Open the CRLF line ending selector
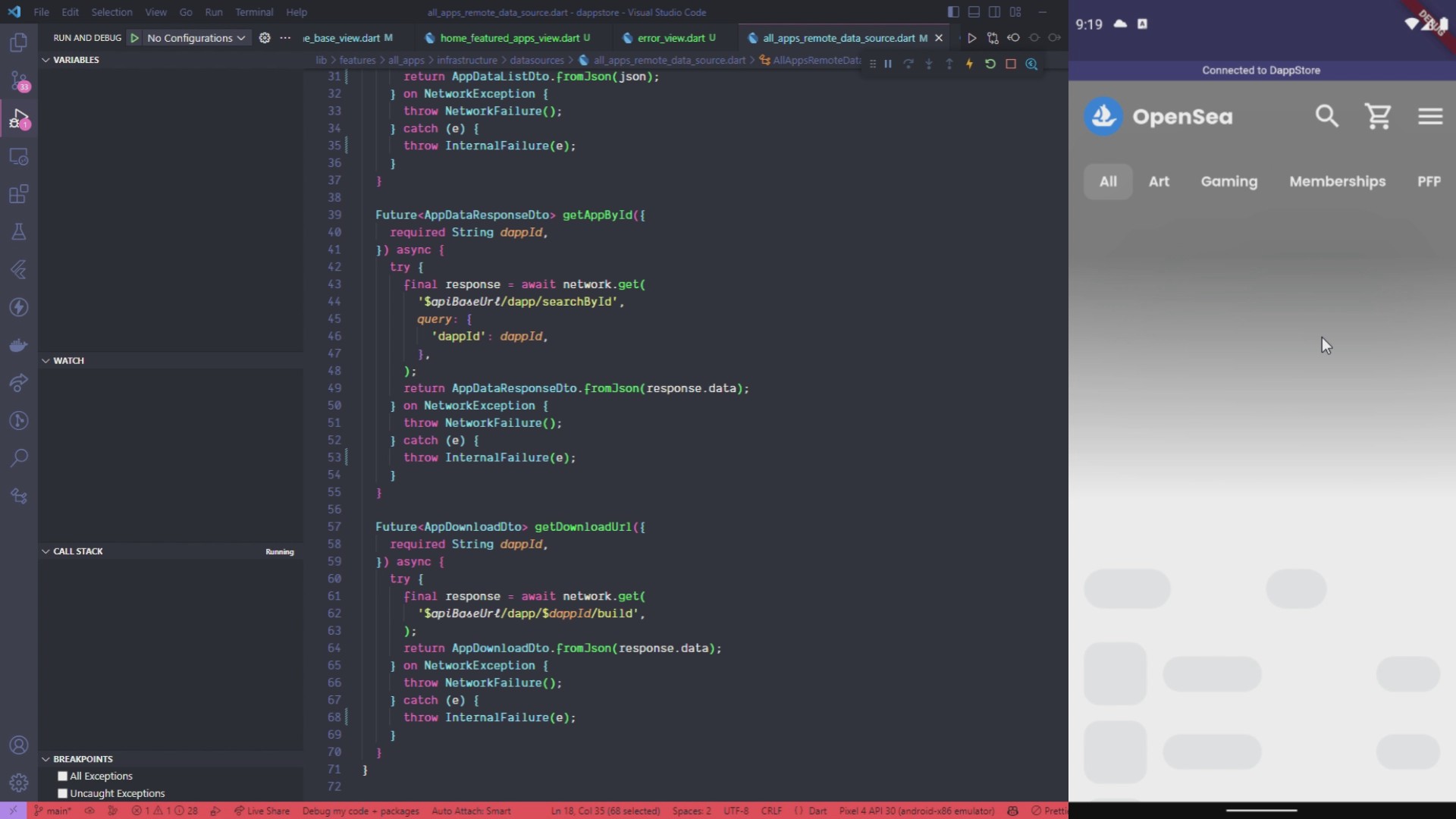 [771, 811]
